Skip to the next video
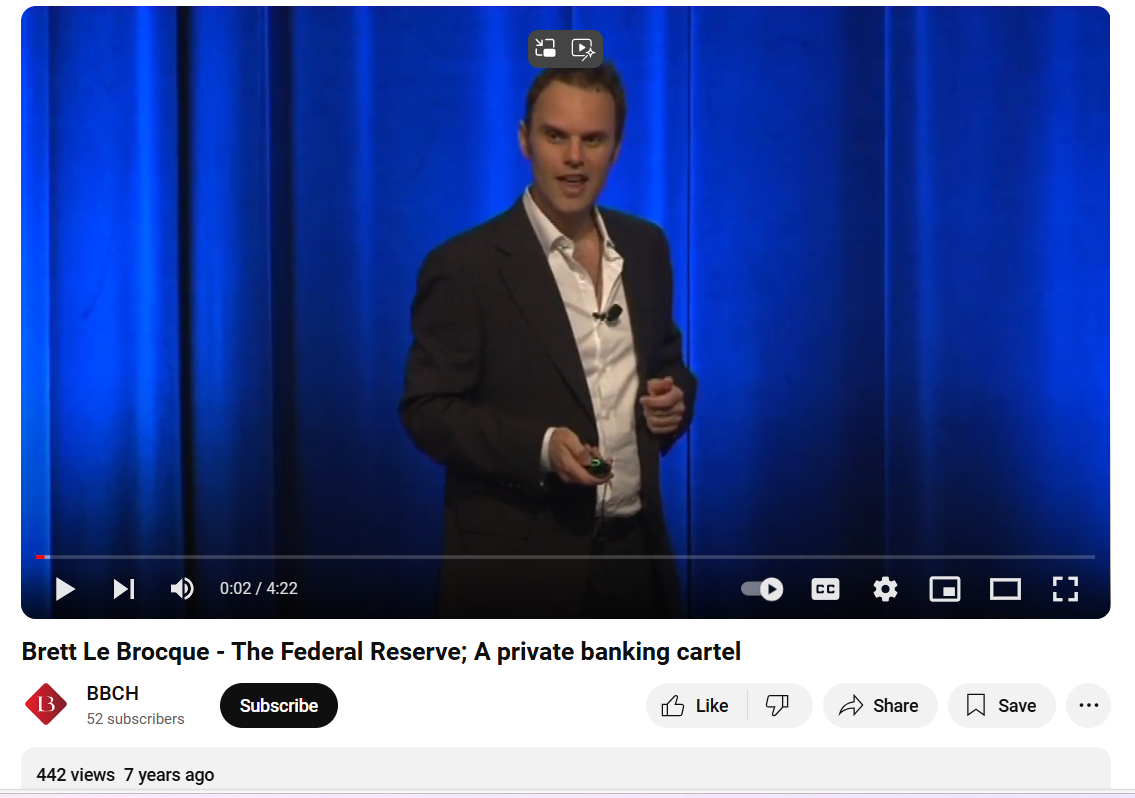 [x=124, y=589]
